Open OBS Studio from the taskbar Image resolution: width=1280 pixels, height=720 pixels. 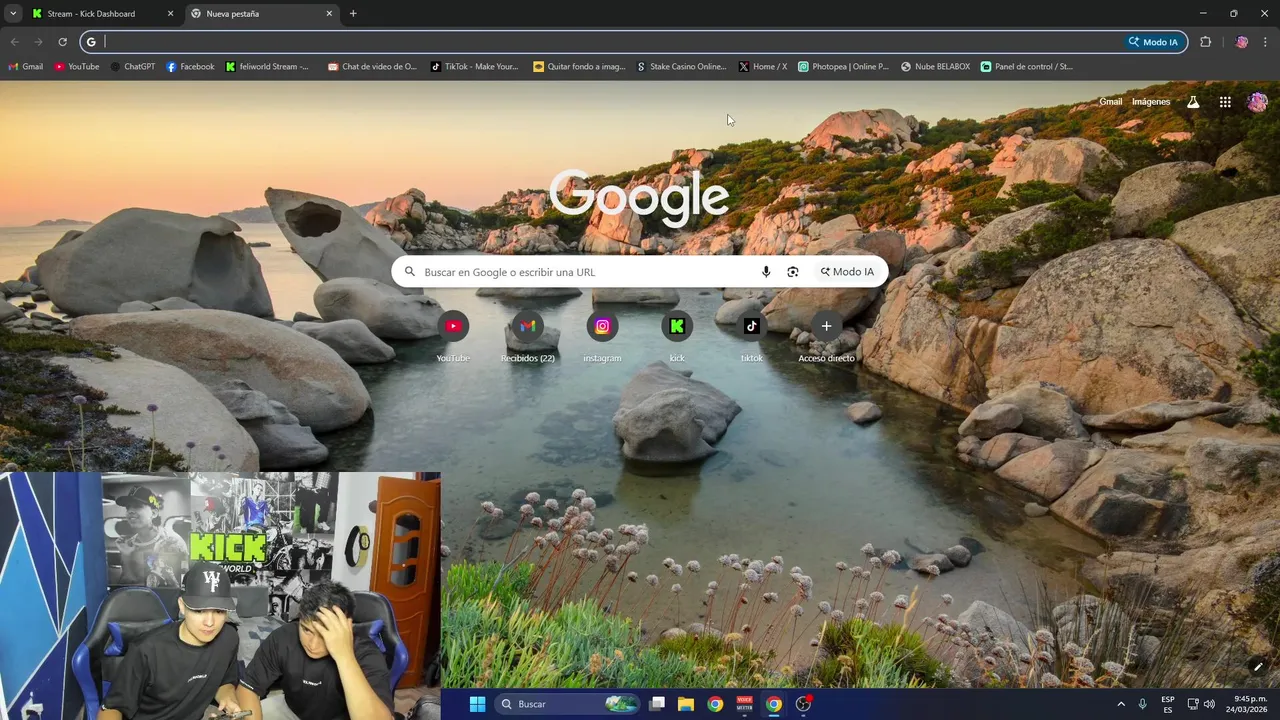[x=803, y=704]
